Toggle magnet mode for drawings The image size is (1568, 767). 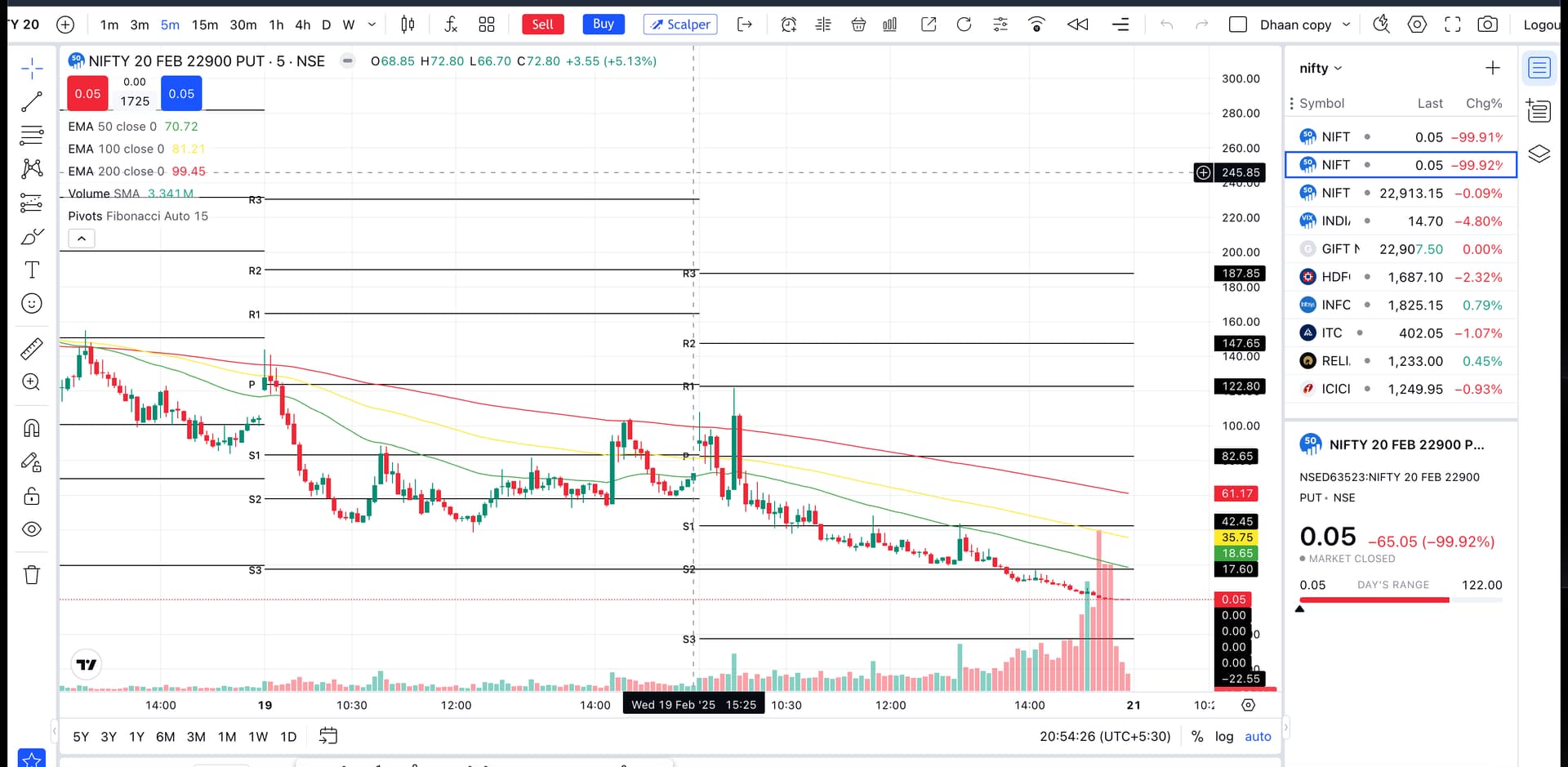(32, 428)
